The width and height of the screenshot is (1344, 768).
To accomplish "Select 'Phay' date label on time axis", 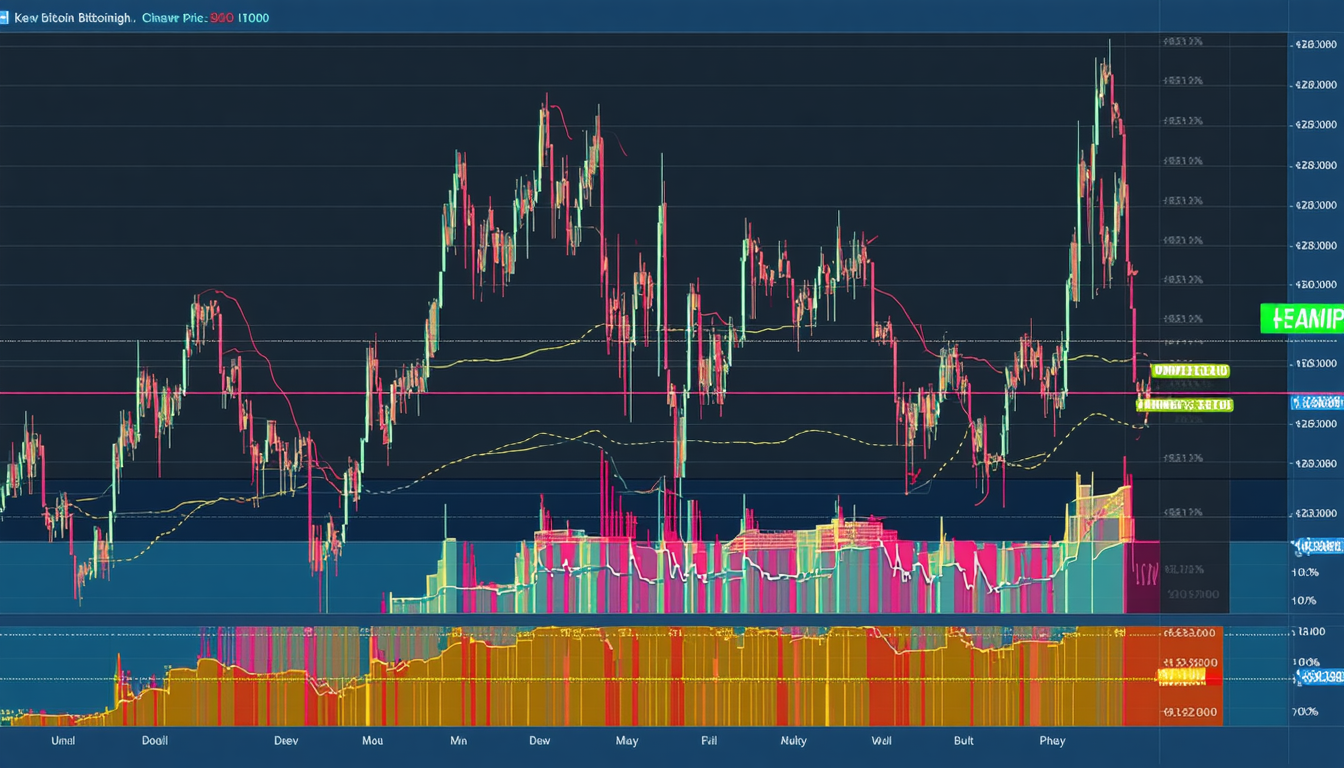I will click(1052, 741).
